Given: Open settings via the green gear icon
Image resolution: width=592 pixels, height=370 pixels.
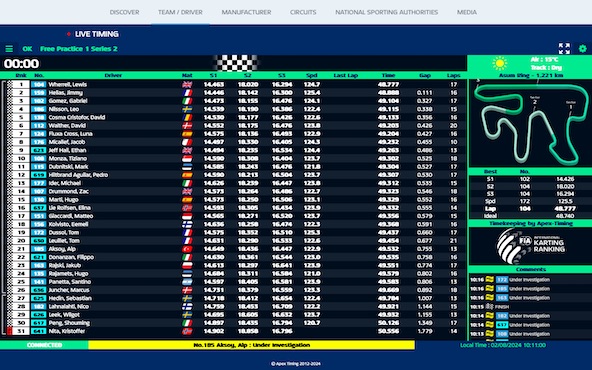Looking at the screenshot, I should (583, 48).
